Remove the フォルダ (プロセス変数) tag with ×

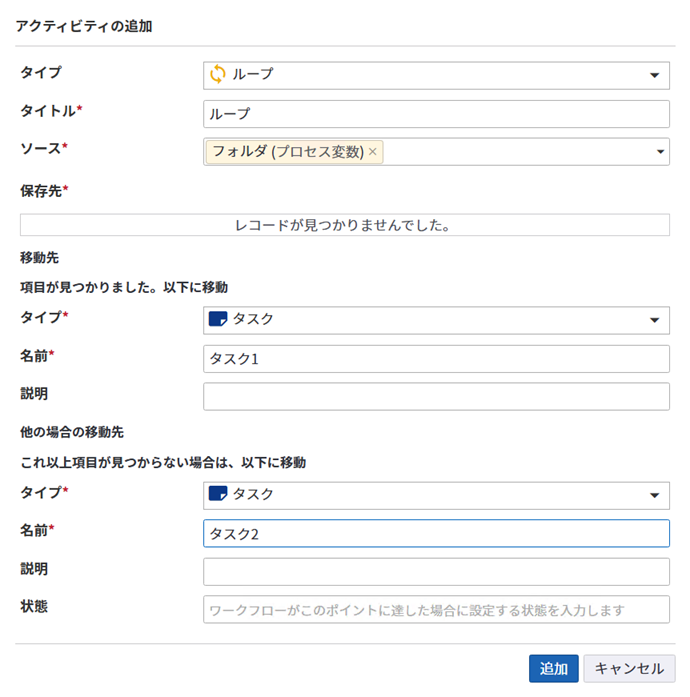coord(373,152)
